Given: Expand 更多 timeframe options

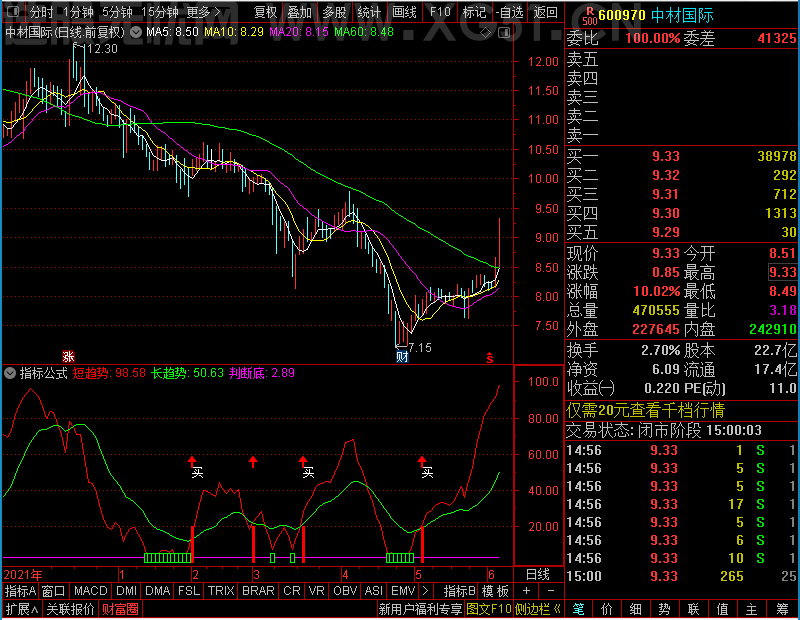Looking at the screenshot, I should pyautogui.click(x=203, y=12).
